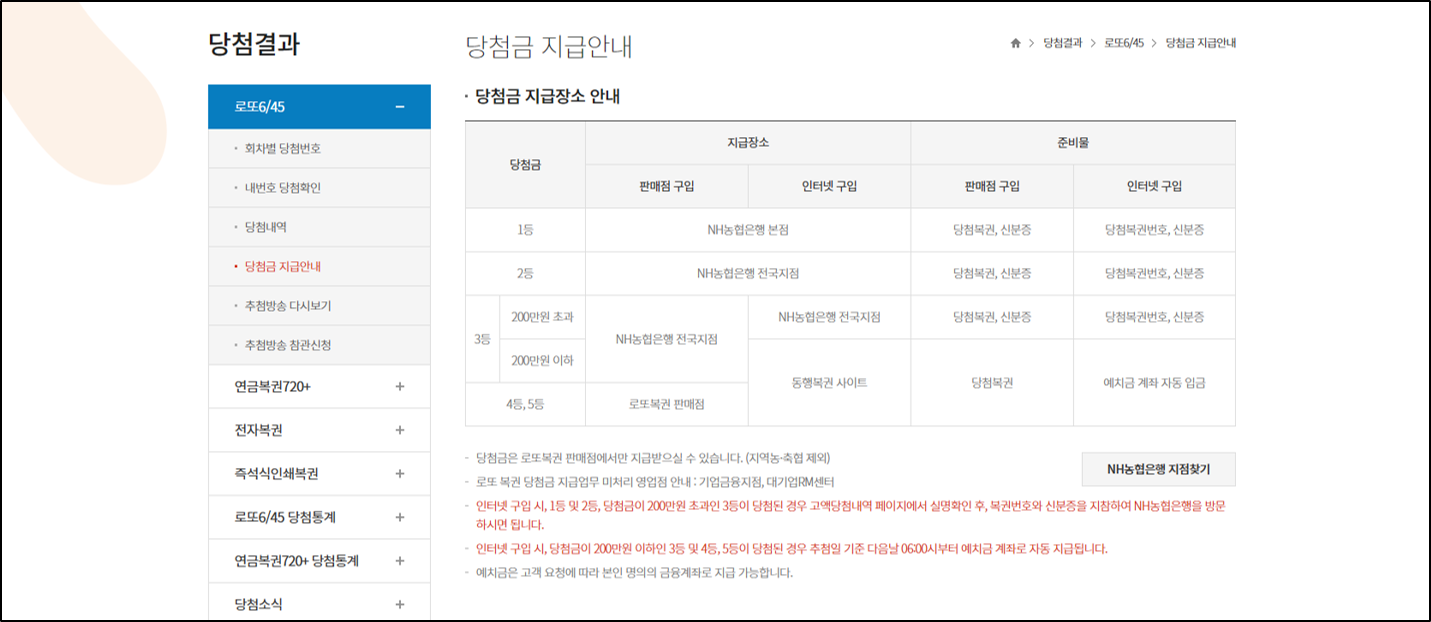Select 로또6/45 당첨통계 sidebar label
Viewport: 1431px width, 622px height.
click(285, 517)
